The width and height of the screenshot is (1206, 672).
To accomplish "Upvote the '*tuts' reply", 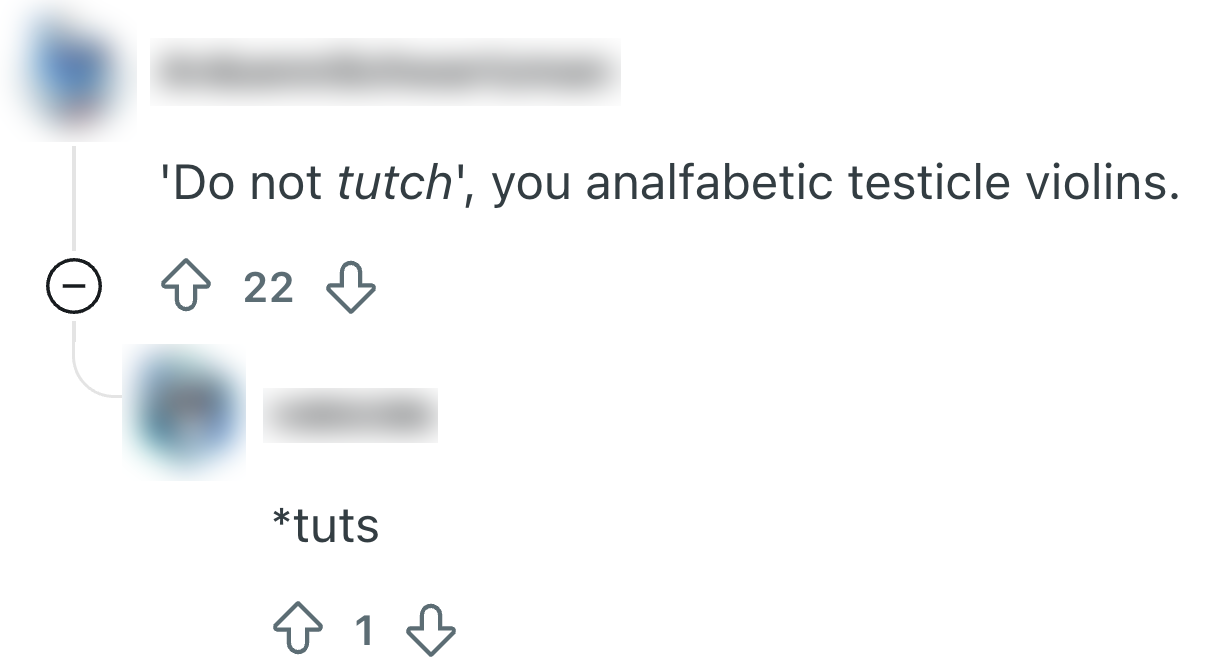I will point(296,631).
